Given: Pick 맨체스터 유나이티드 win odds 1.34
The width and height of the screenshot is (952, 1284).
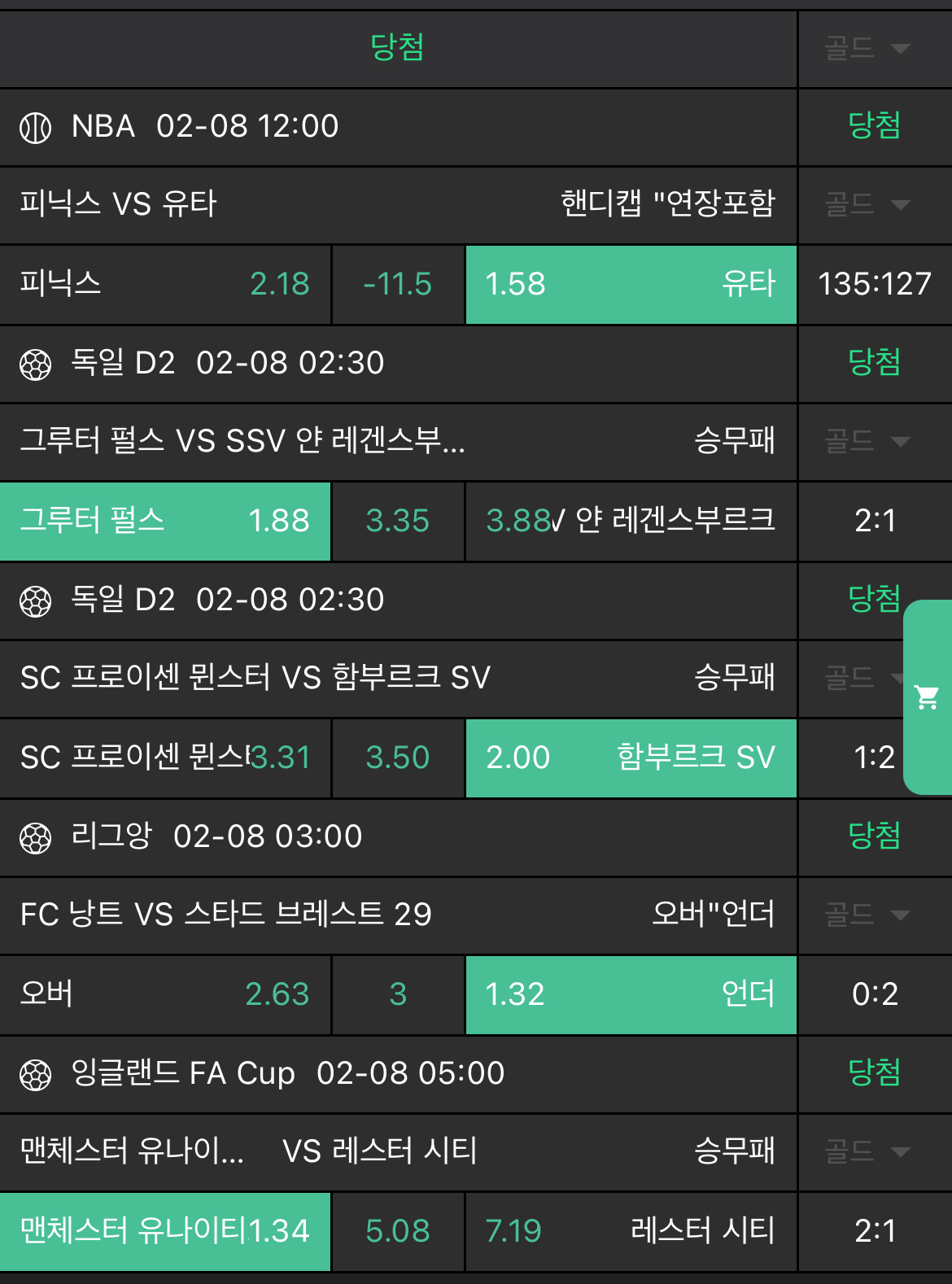Looking at the screenshot, I should click(x=165, y=1231).
